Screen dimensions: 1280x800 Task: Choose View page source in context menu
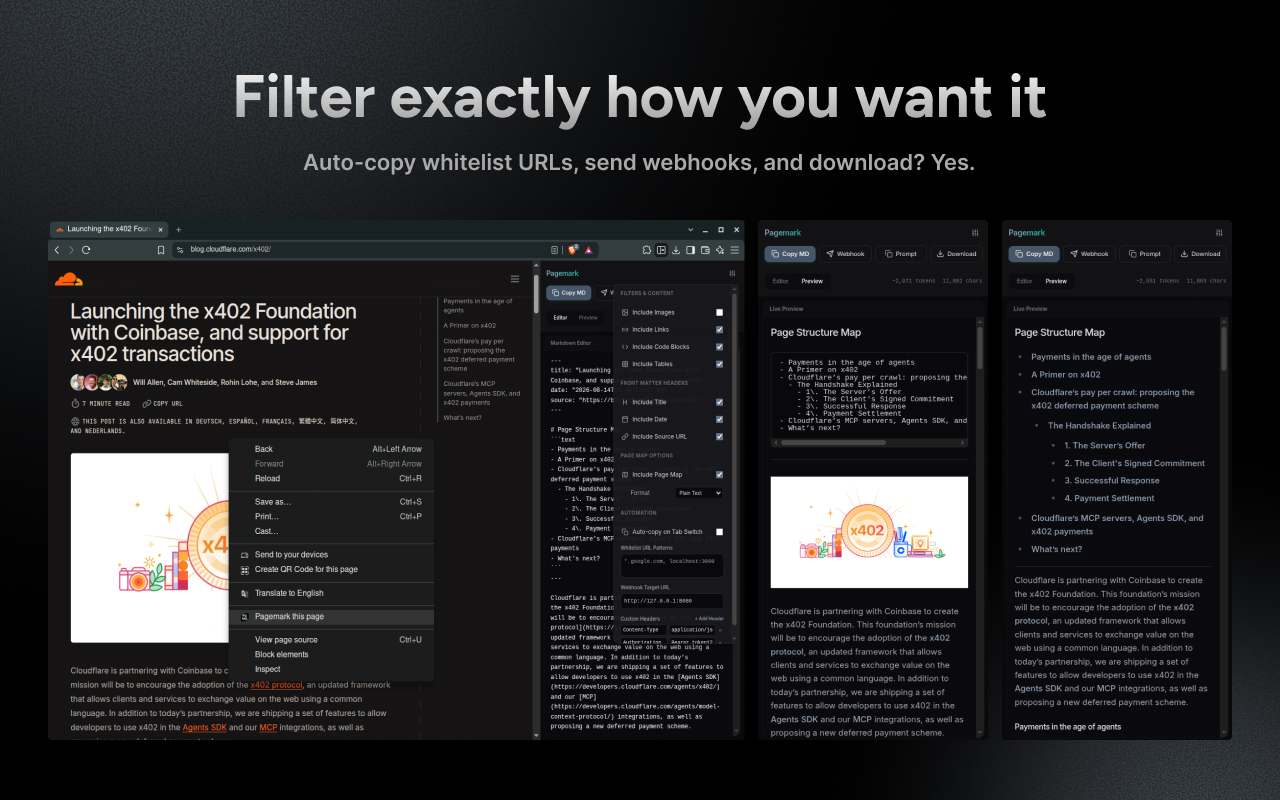(331, 640)
